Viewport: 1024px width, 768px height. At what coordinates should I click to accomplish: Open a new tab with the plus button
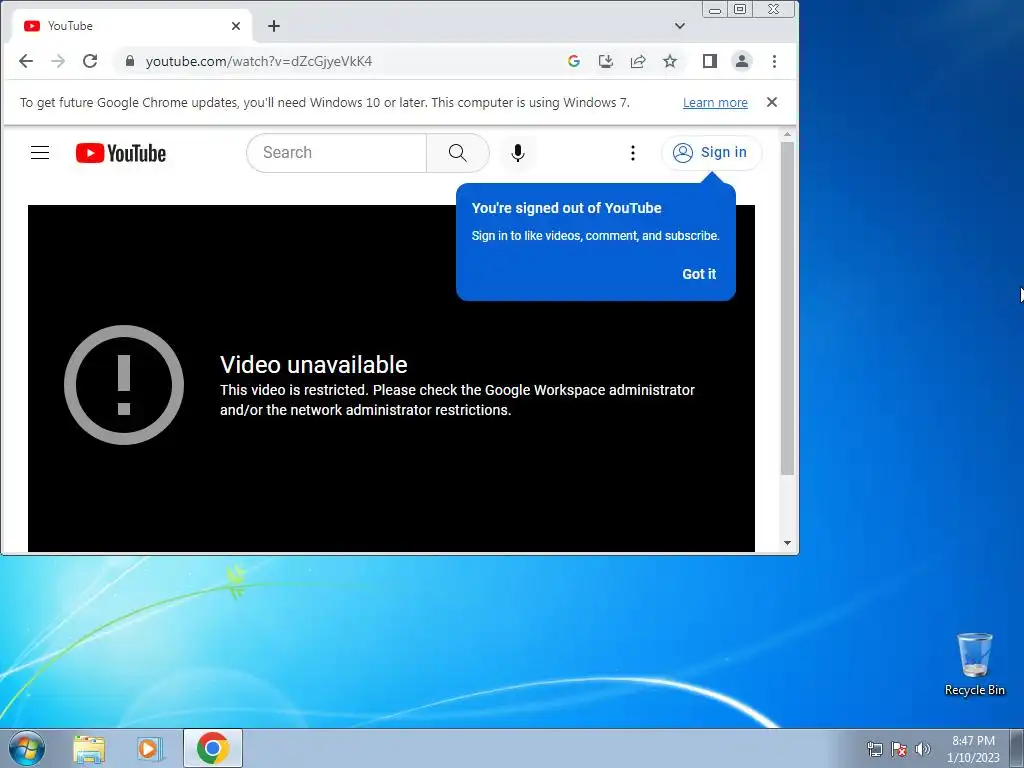point(274,26)
